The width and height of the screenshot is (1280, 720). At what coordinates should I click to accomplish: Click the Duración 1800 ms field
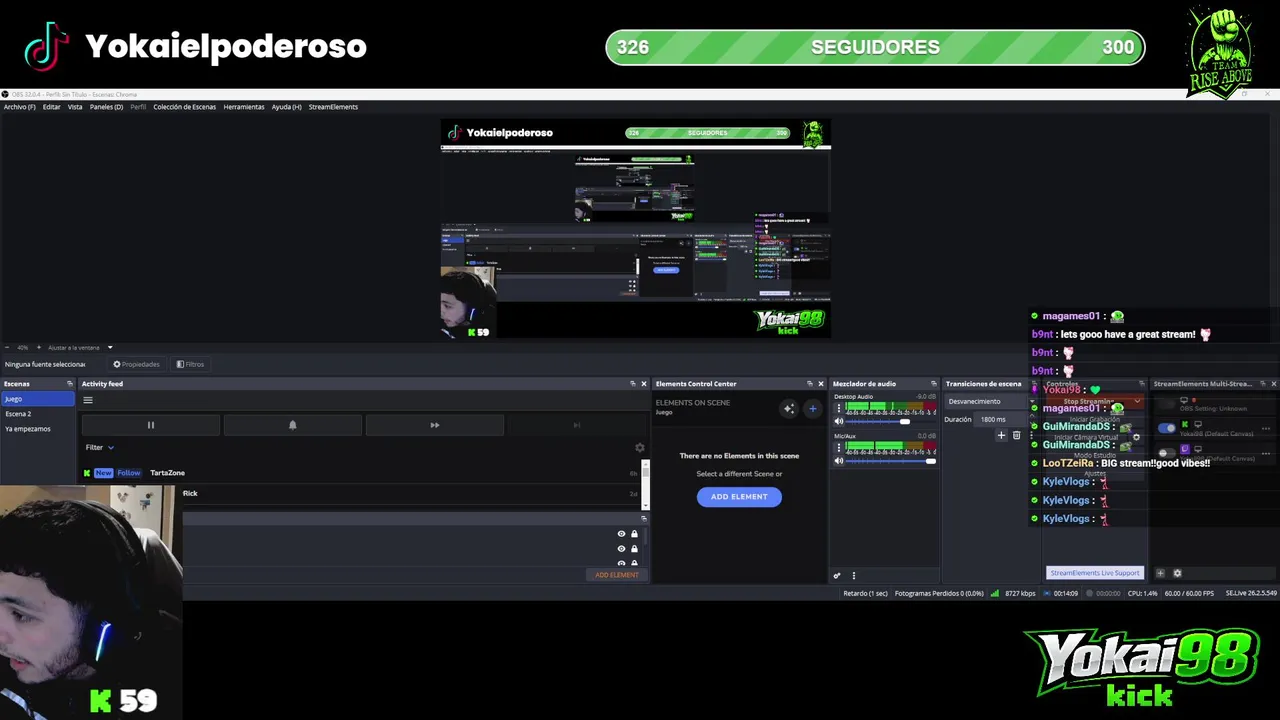(x=1000, y=419)
